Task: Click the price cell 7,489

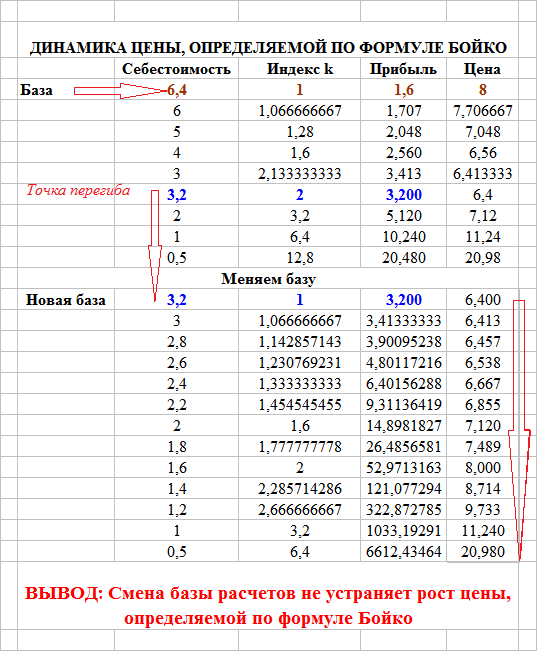Action: [482, 446]
